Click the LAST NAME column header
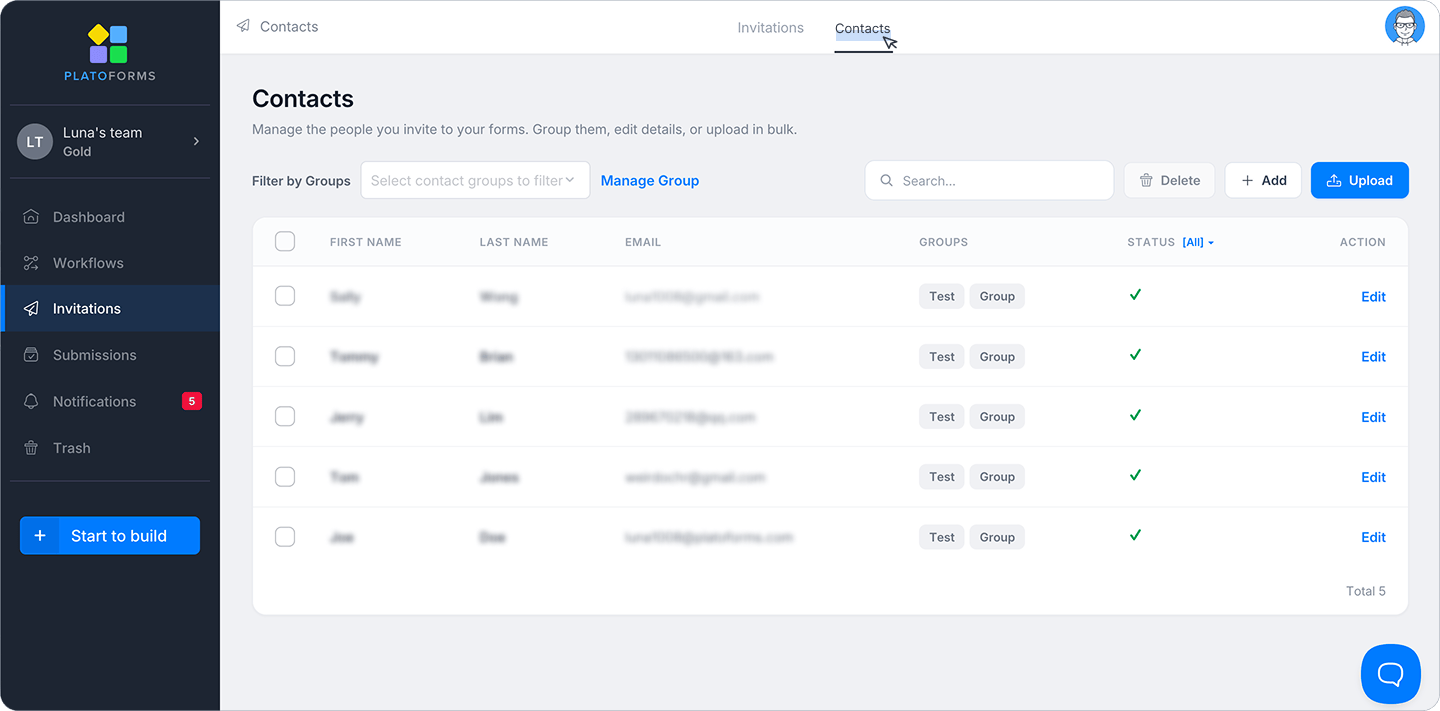The height and width of the screenshot is (711, 1440). [514, 242]
